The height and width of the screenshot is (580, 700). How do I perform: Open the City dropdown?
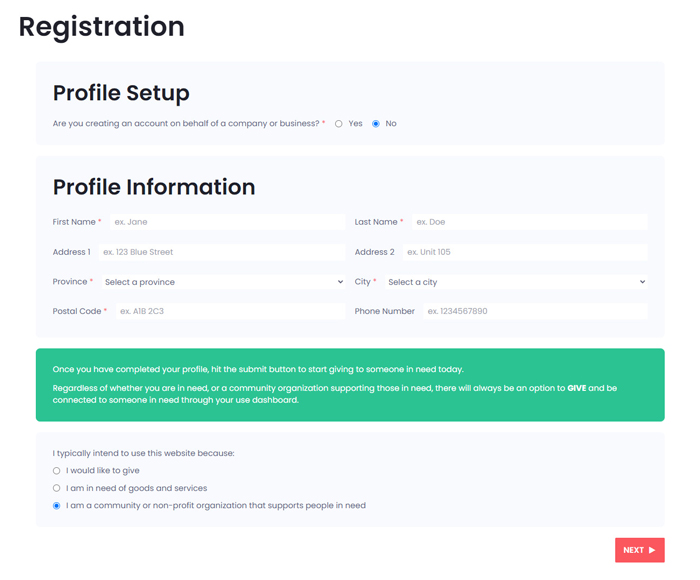[x=516, y=282]
